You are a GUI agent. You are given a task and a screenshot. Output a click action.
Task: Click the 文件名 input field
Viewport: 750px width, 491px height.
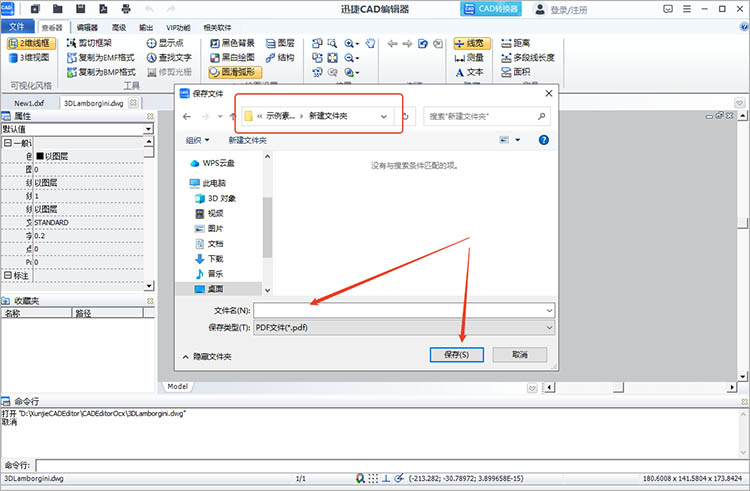(x=404, y=310)
